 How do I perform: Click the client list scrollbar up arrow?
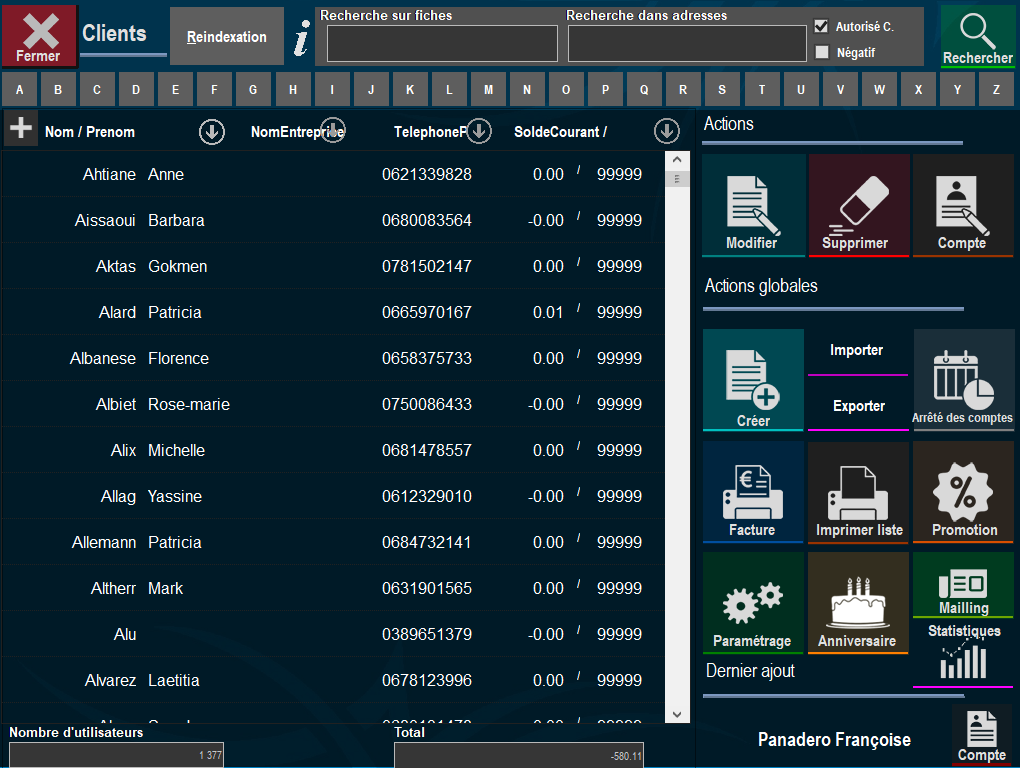tap(677, 159)
